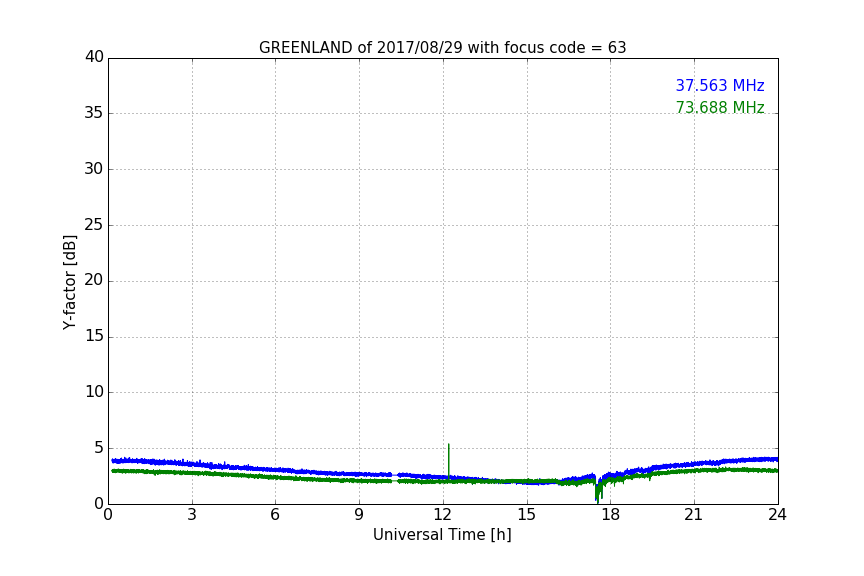Click the x-axis tick label 18

(611, 515)
